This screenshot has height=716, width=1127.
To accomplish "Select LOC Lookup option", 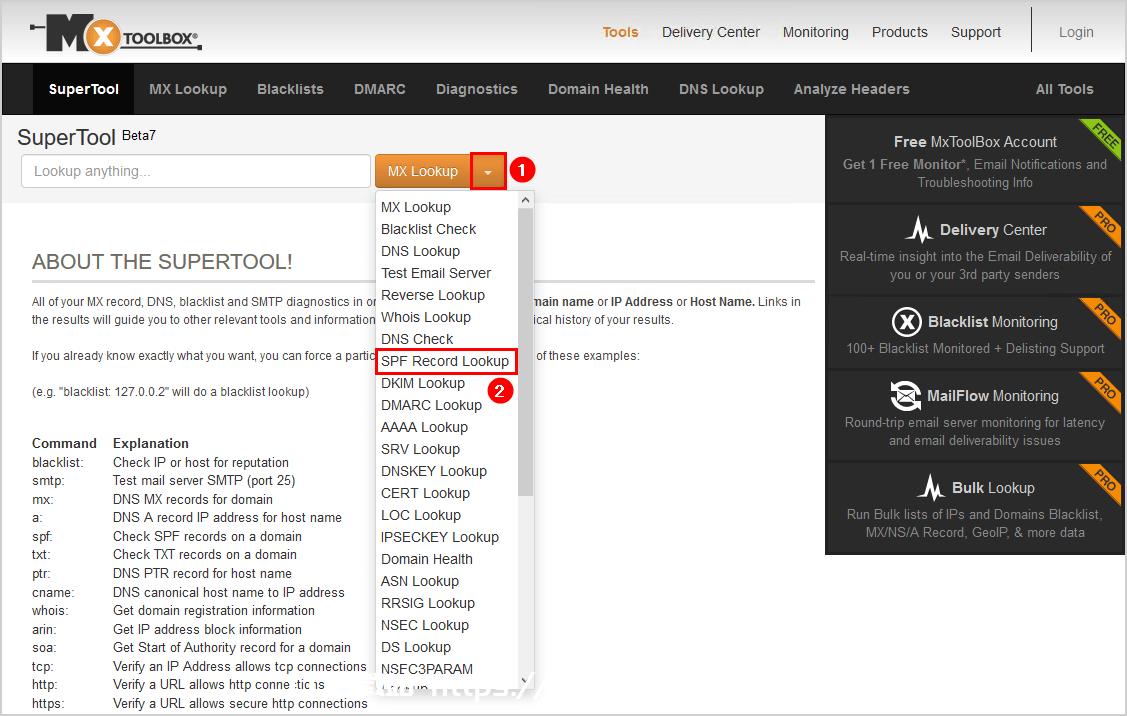I will tap(421, 515).
